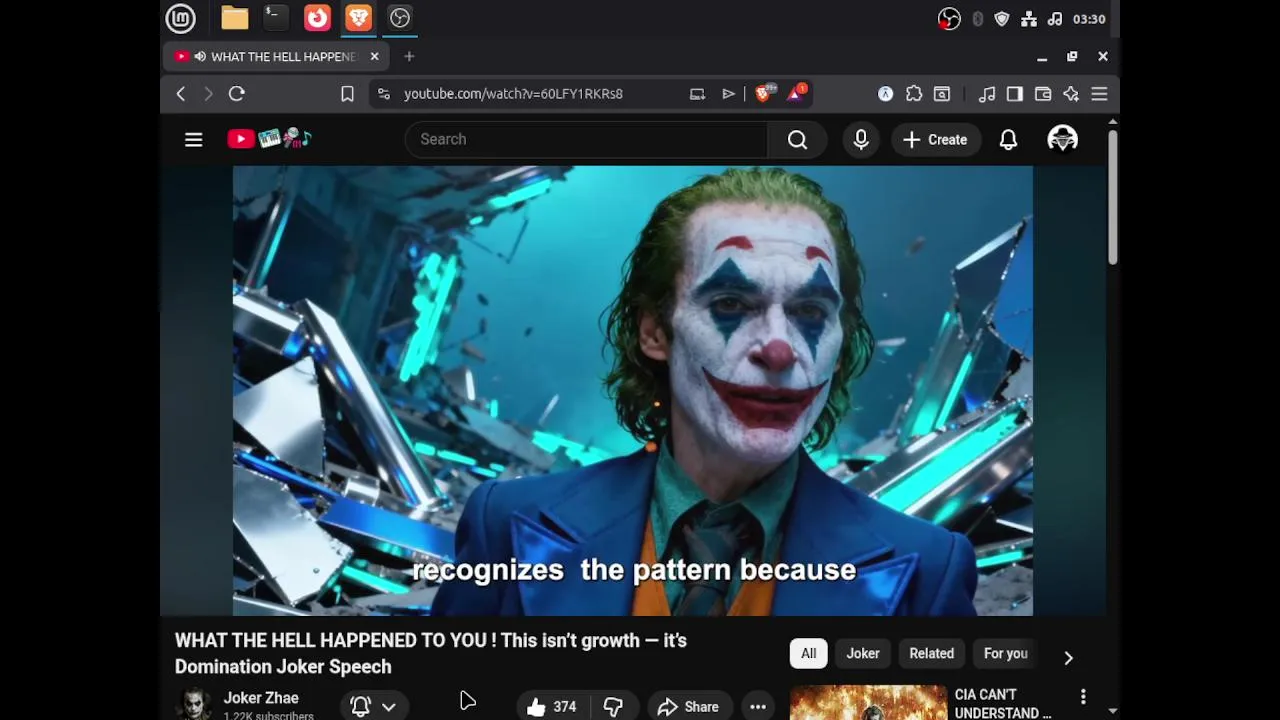Show more filter chips with right arrow

click(1068, 657)
